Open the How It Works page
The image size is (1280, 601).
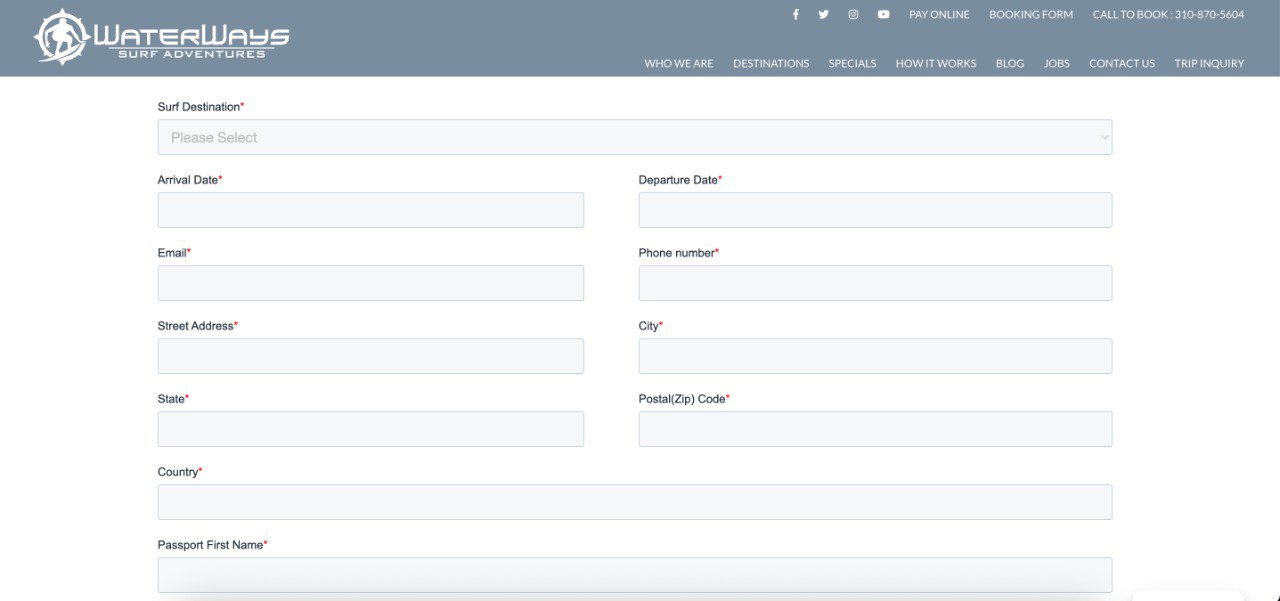pyautogui.click(x=935, y=63)
